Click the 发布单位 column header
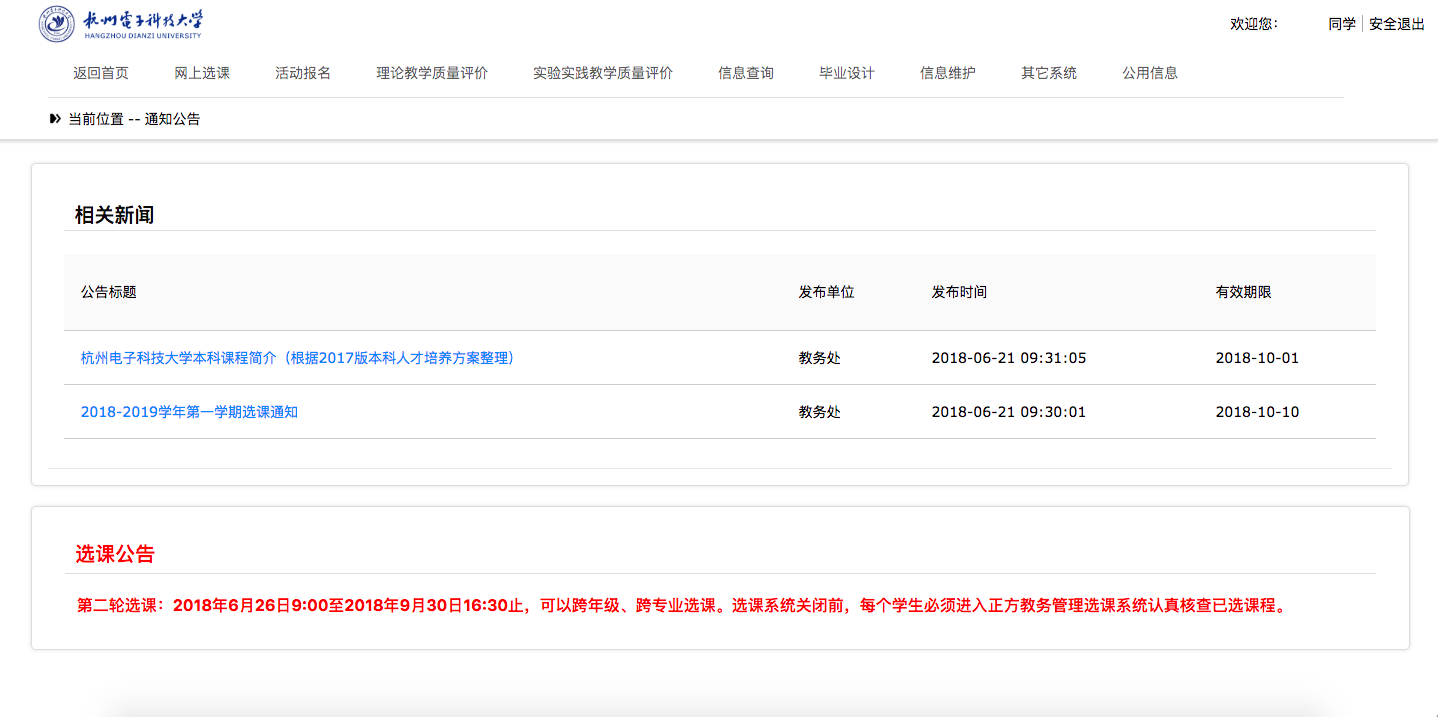 pyautogui.click(x=826, y=292)
